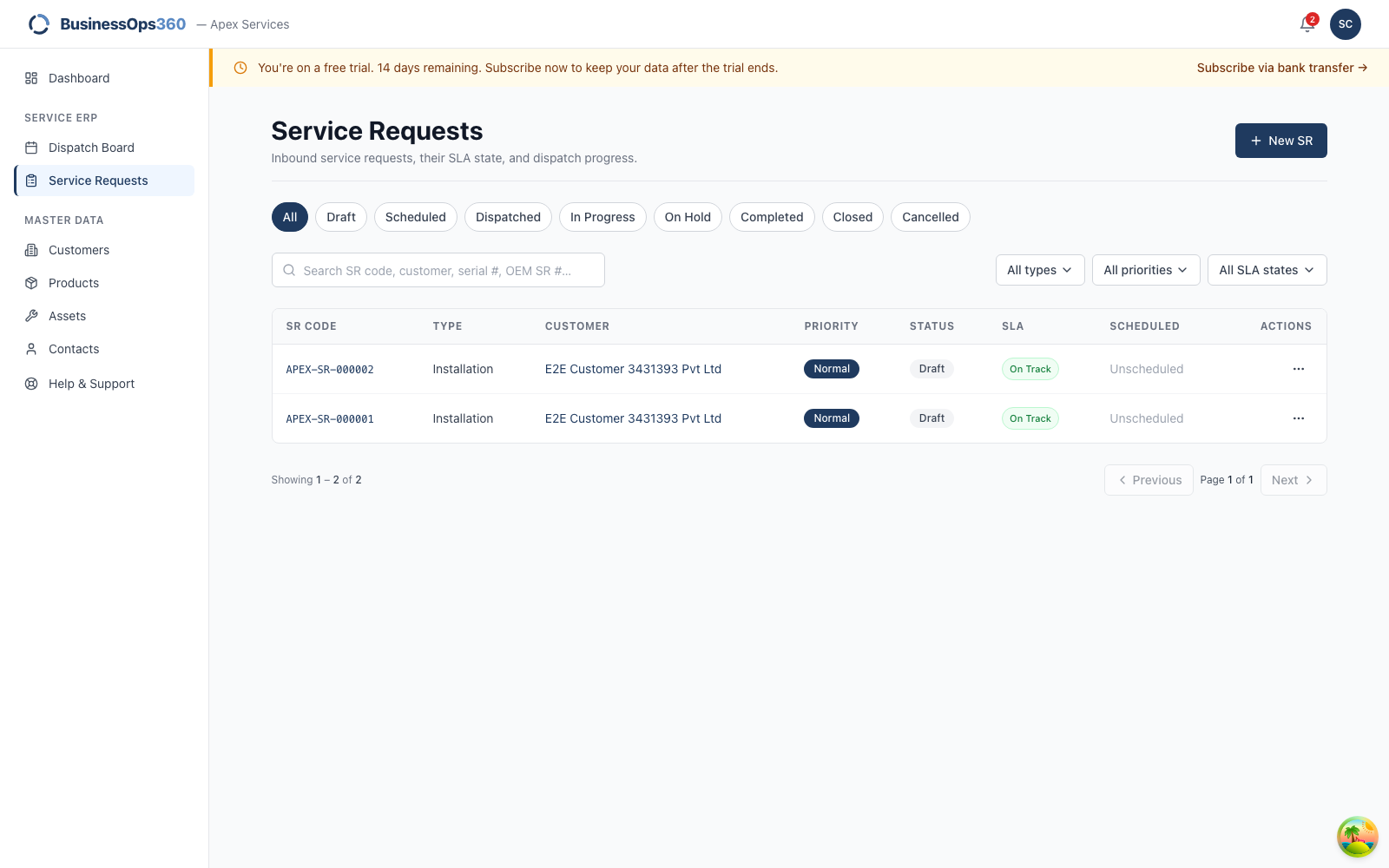The height and width of the screenshot is (868, 1389).
Task: Open actions menu for APEX-SR-000001
Action: [1299, 418]
